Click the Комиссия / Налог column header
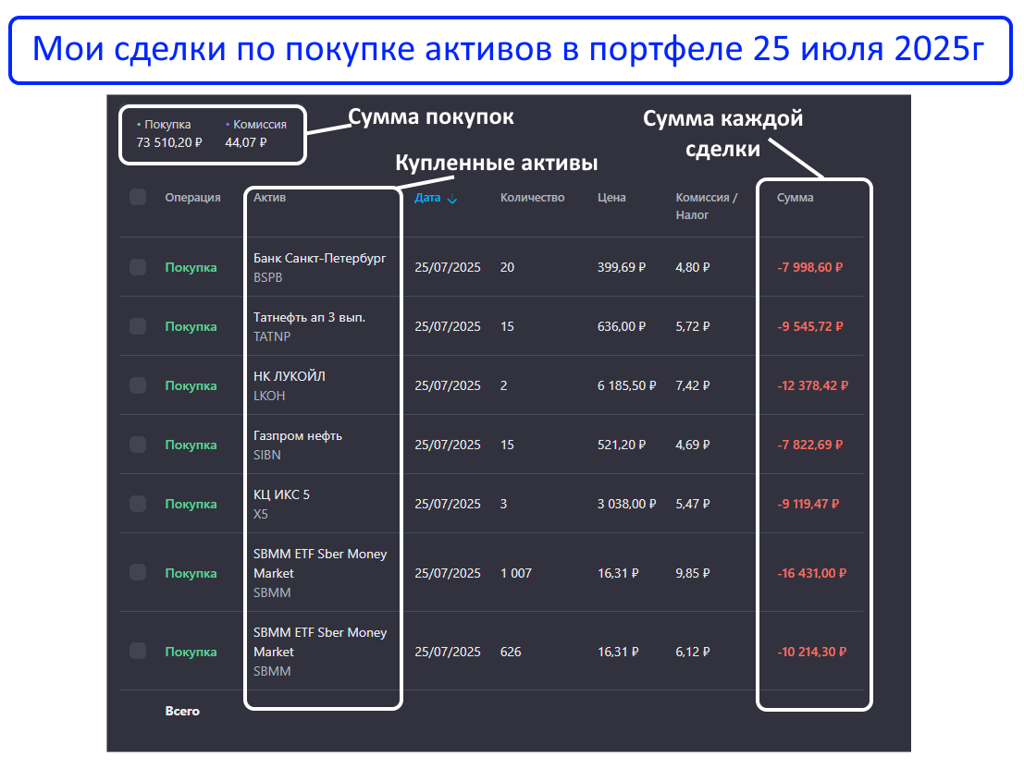The image size is (1024, 781). click(706, 206)
